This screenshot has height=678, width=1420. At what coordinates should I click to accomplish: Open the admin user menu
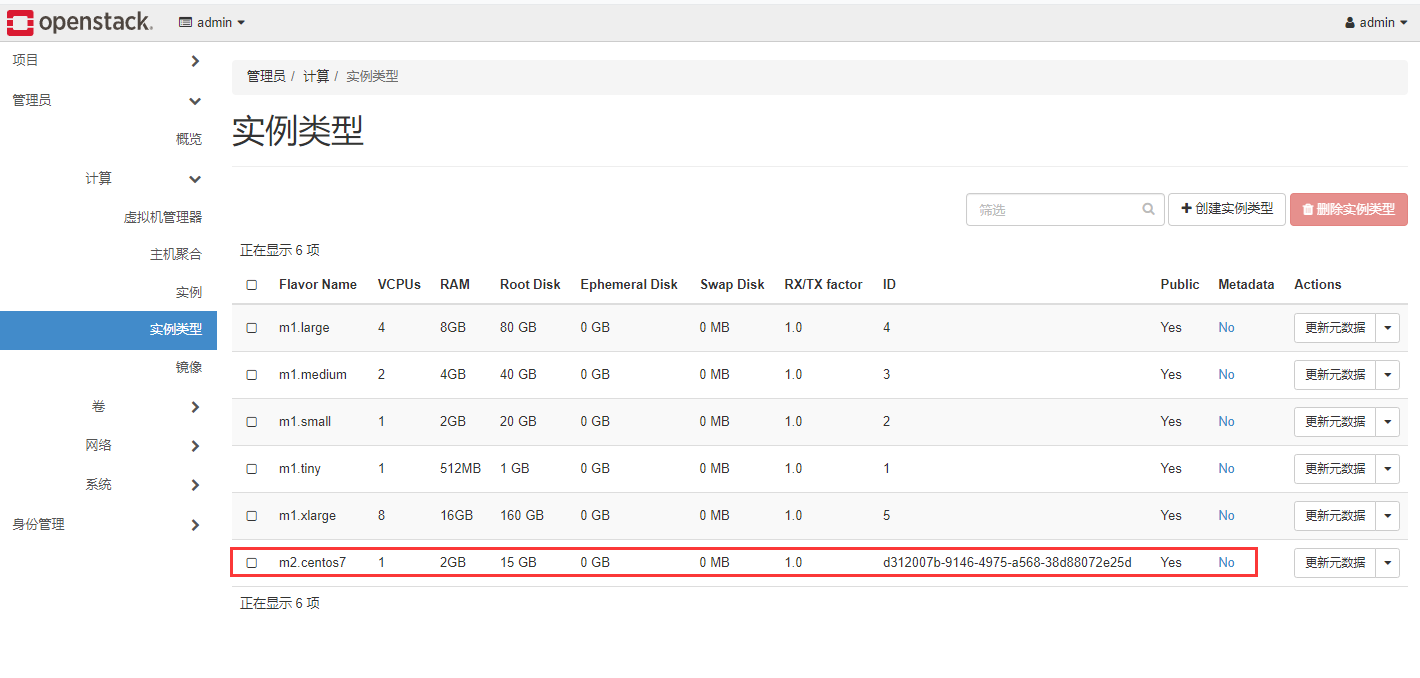click(1376, 22)
